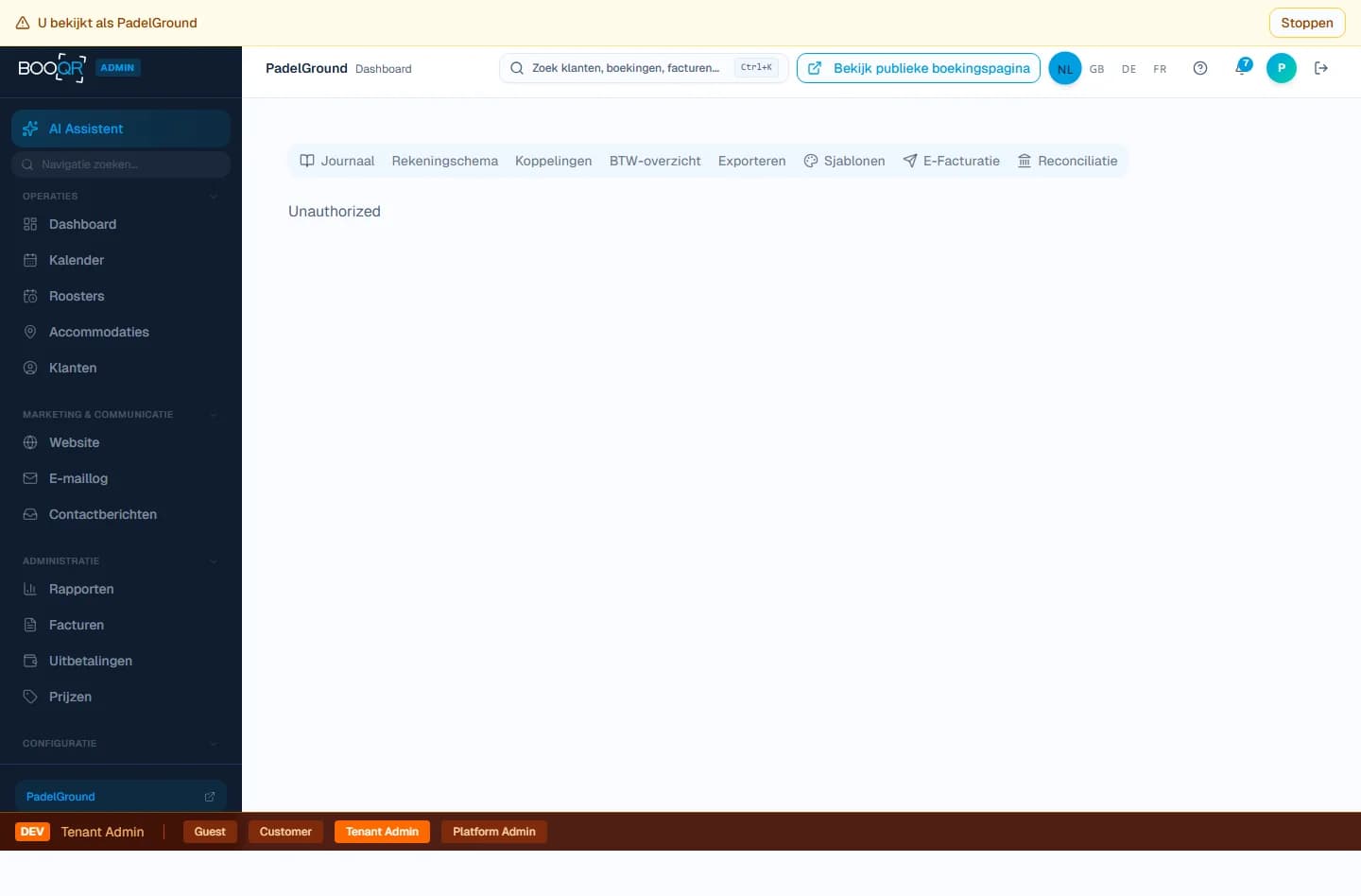This screenshot has height=896, width=1361.
Task: Click the Prijzen tag icon
Action: [x=30, y=697]
